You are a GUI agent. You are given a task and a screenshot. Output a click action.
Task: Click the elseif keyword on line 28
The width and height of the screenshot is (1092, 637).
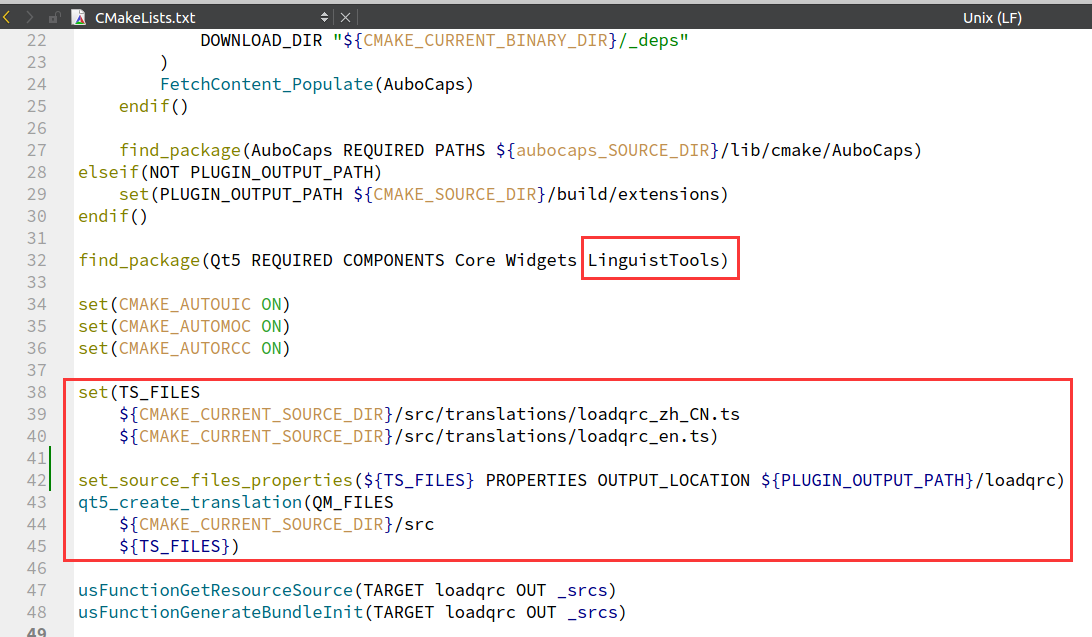(x=109, y=172)
